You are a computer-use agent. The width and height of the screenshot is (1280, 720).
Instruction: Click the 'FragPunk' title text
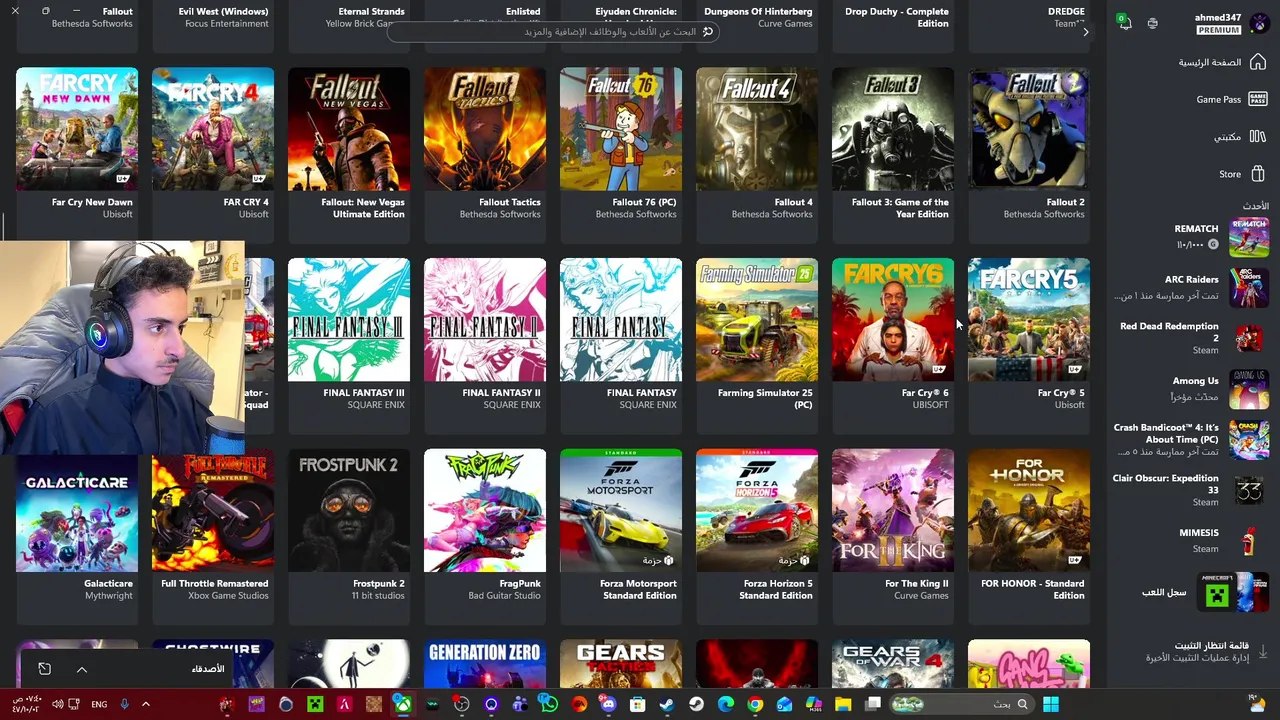pyautogui.click(x=520, y=584)
